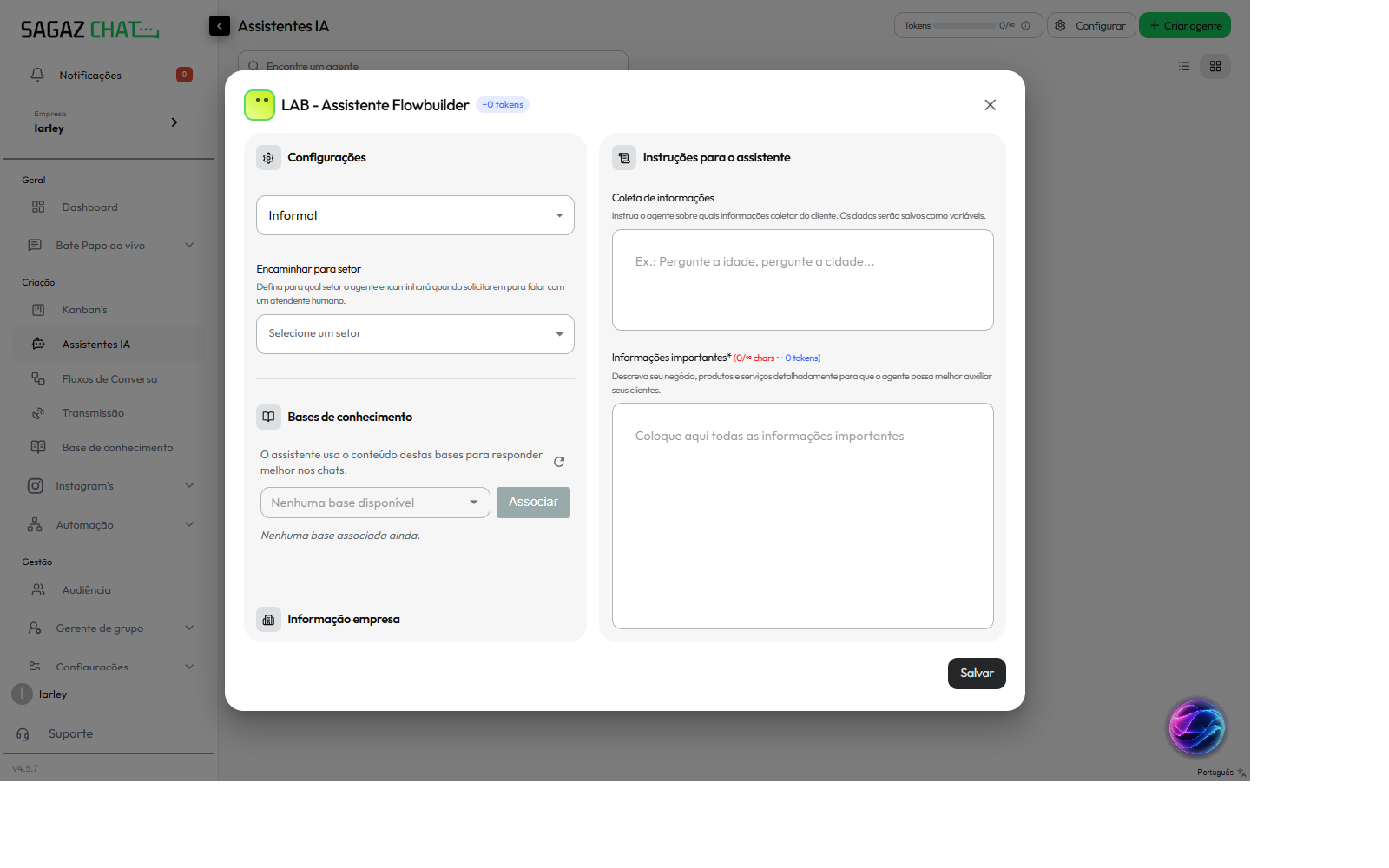Click the Fluxos de Conversa flow icon
The width and height of the screenshot is (1389, 868).
tap(38, 378)
